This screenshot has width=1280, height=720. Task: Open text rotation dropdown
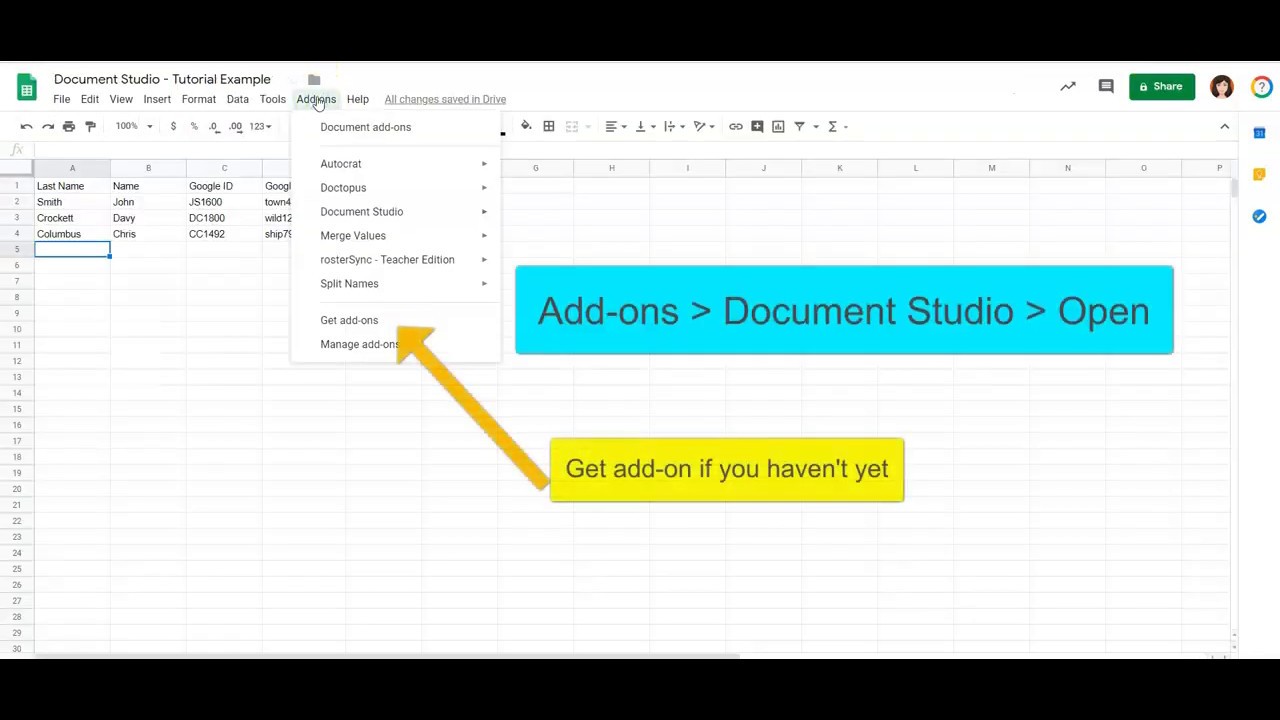click(704, 126)
